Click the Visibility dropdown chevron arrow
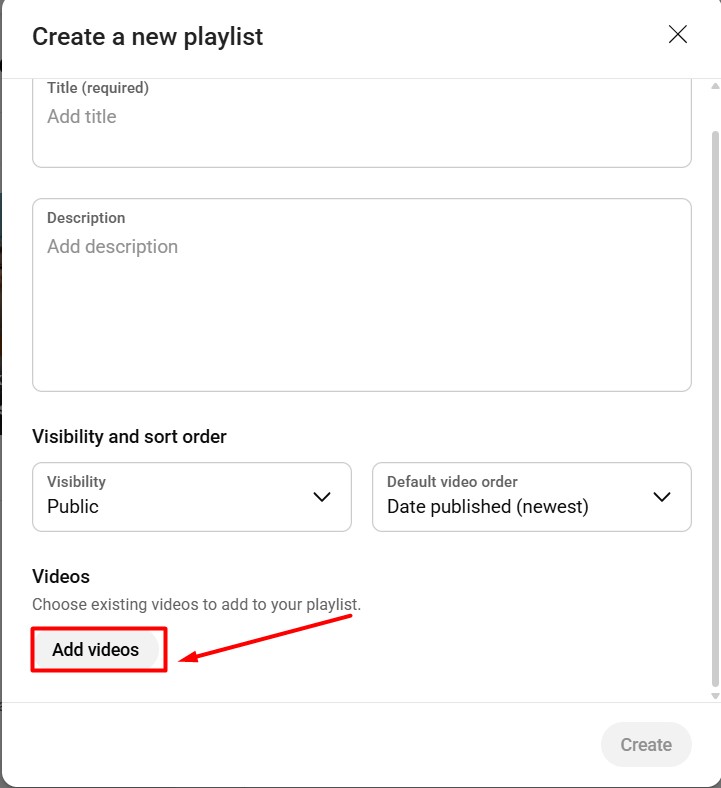Image resolution: width=721 pixels, height=788 pixels. pyautogui.click(x=322, y=497)
